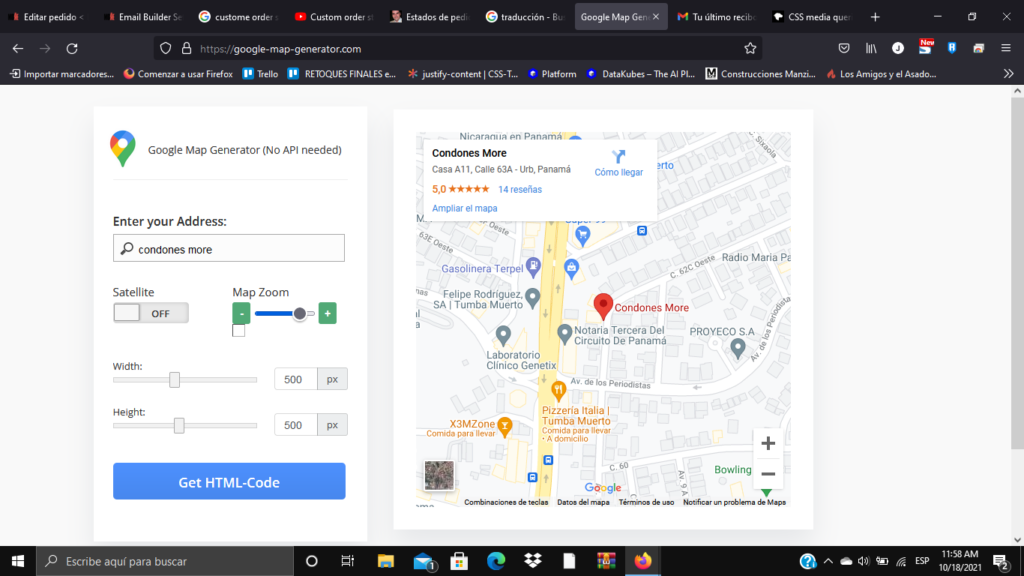1024x576 pixels.
Task: Switch to the traducción search tab
Action: pyautogui.click(x=525, y=17)
